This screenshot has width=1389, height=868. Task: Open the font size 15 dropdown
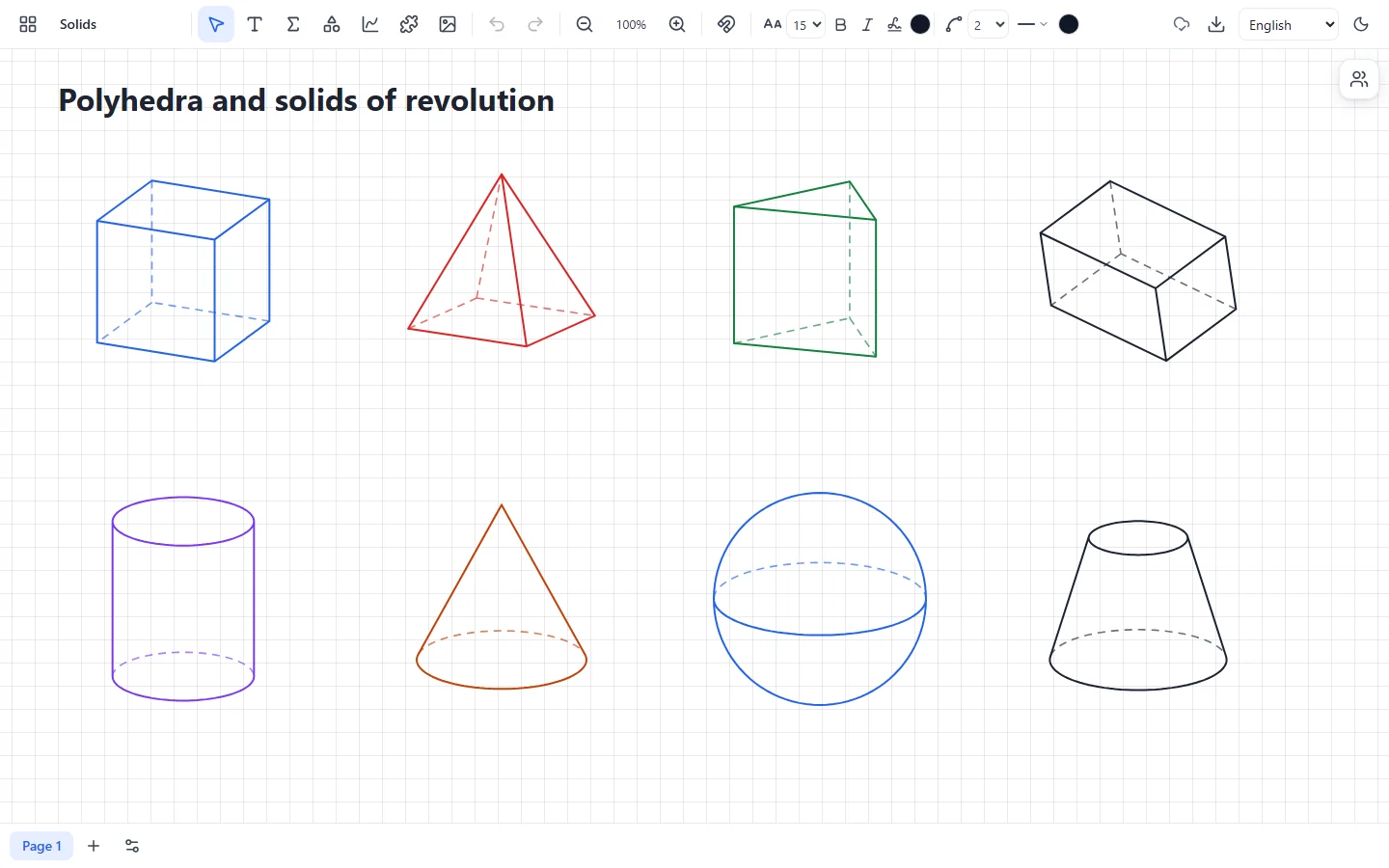point(806,24)
